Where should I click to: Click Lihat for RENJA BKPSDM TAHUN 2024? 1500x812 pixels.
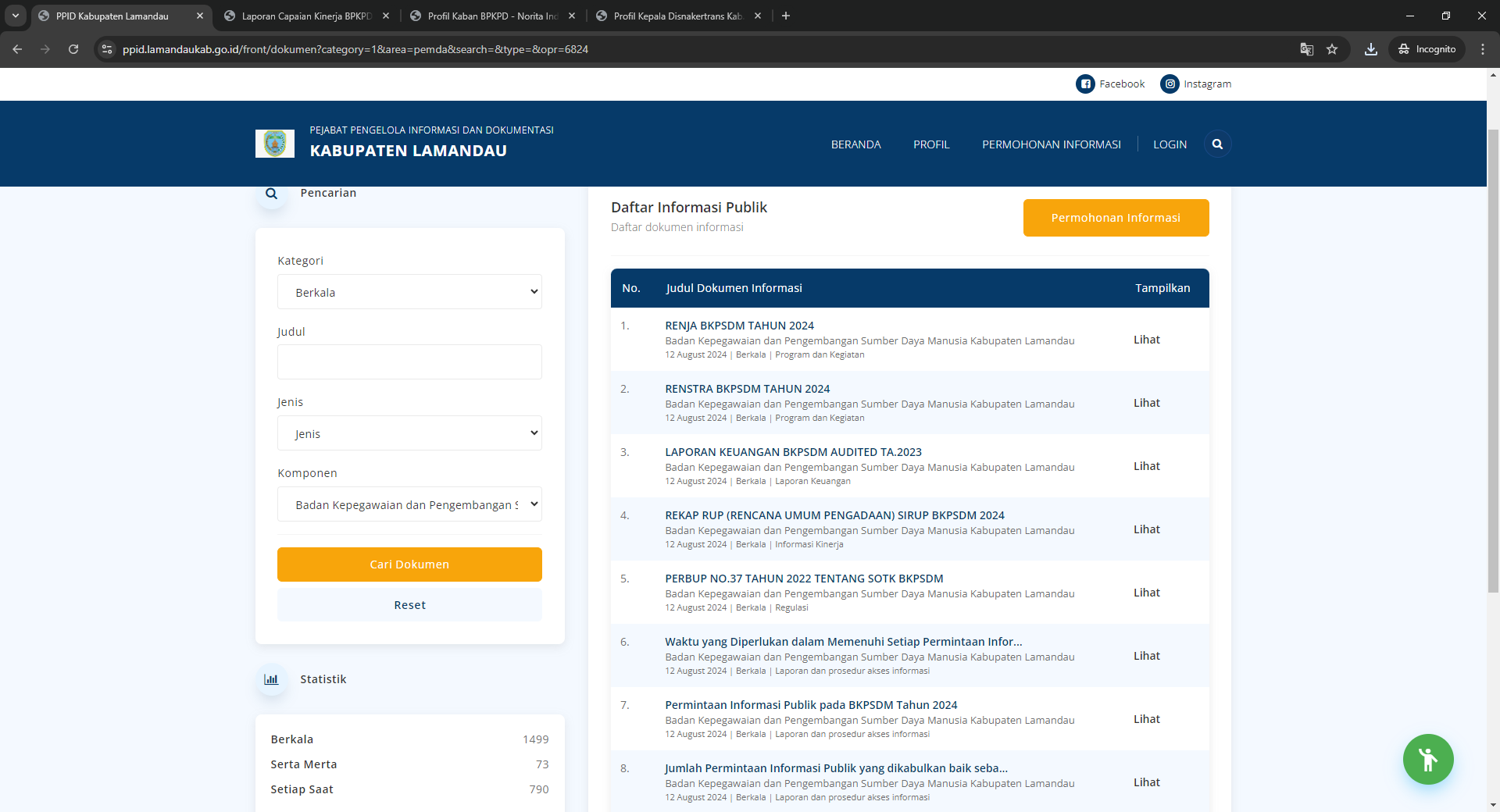(x=1146, y=340)
